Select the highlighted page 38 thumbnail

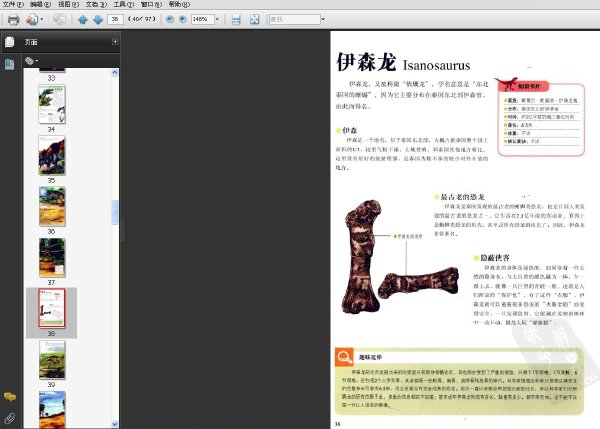click(52, 308)
